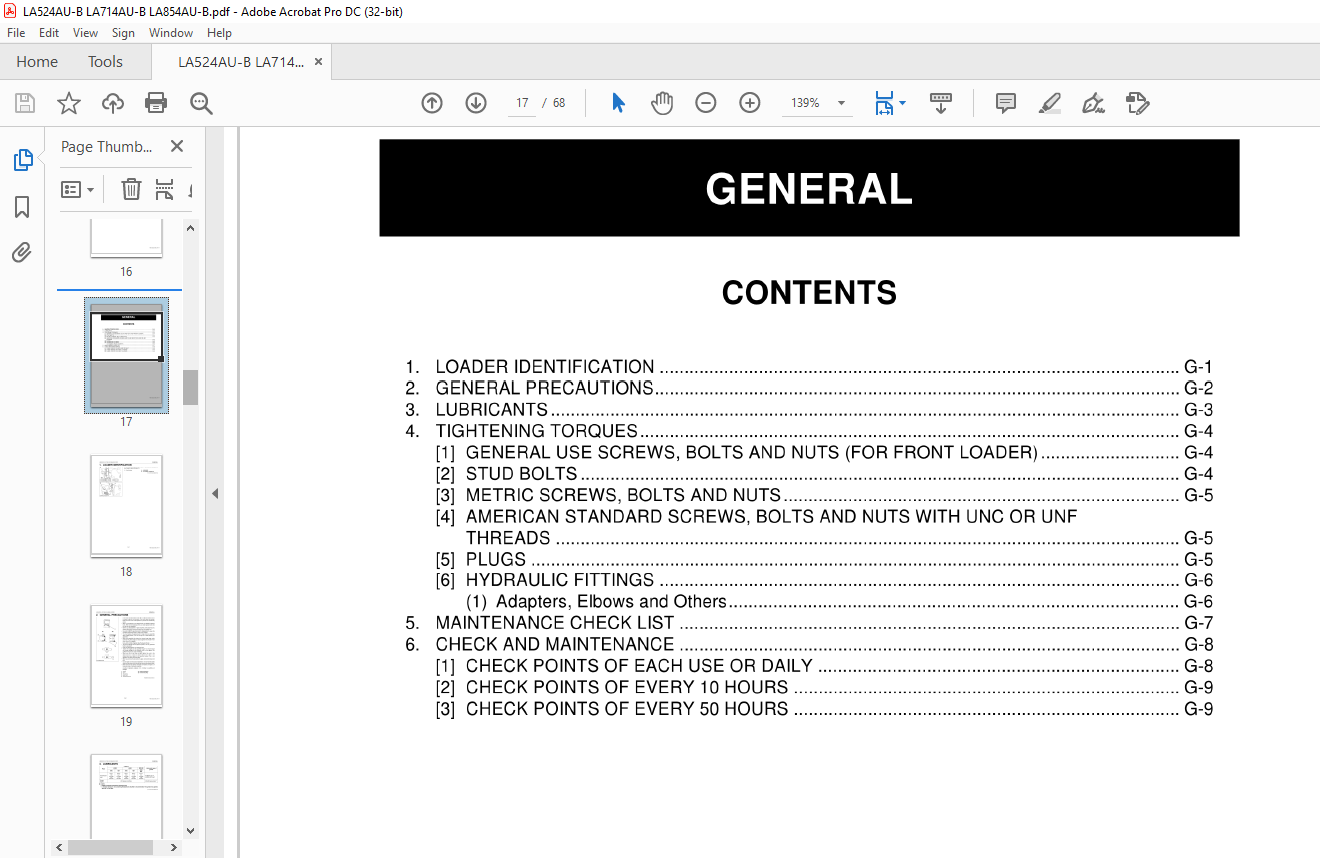
Task: Add a comment with the sticky note icon
Action: [1006, 103]
